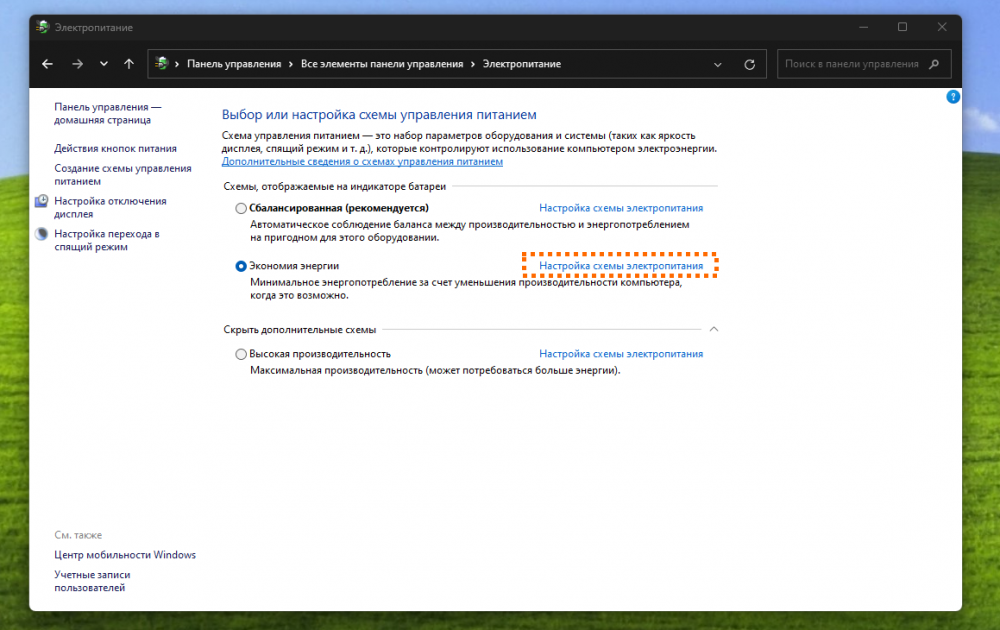Viewport: 1000px width, 630px height.
Task: Open Учетные записи пользователей
Action: click(92, 581)
